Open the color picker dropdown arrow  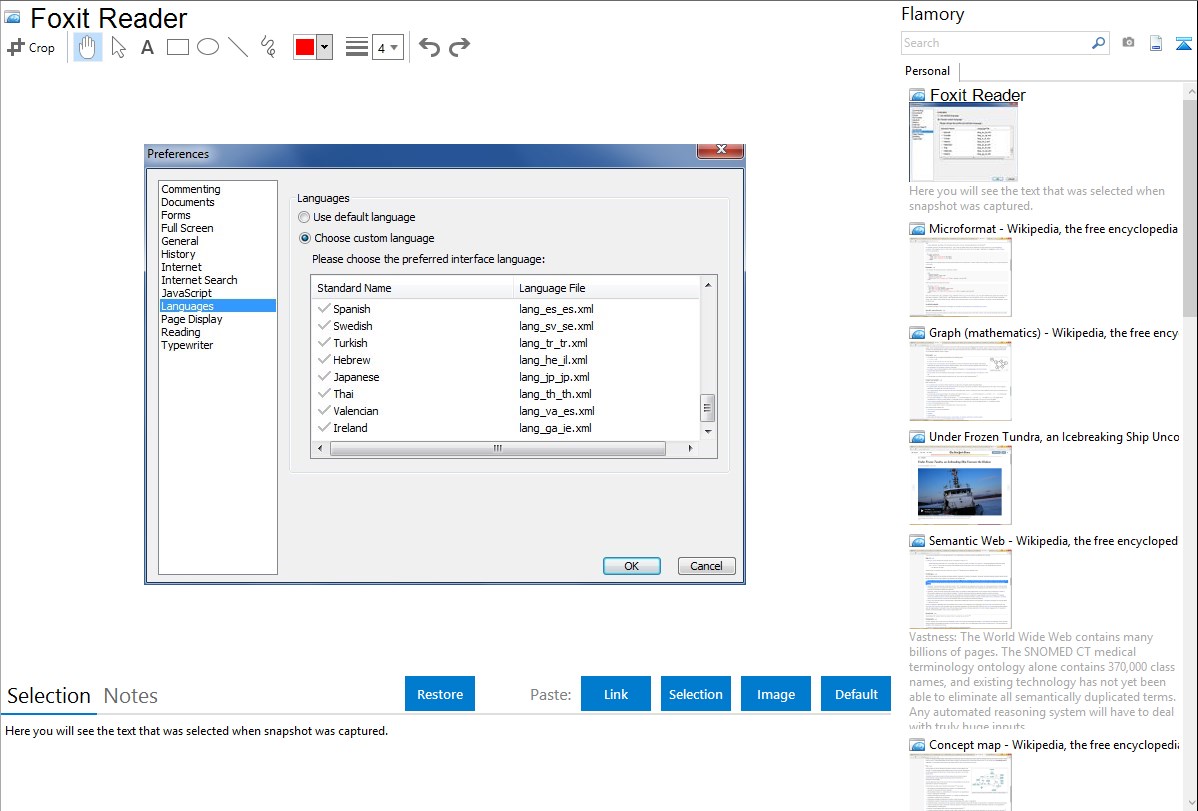(325, 47)
